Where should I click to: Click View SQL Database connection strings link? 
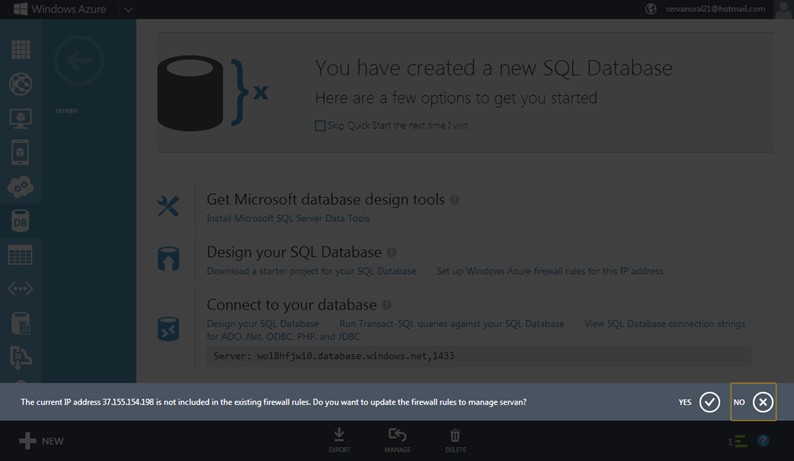point(665,324)
